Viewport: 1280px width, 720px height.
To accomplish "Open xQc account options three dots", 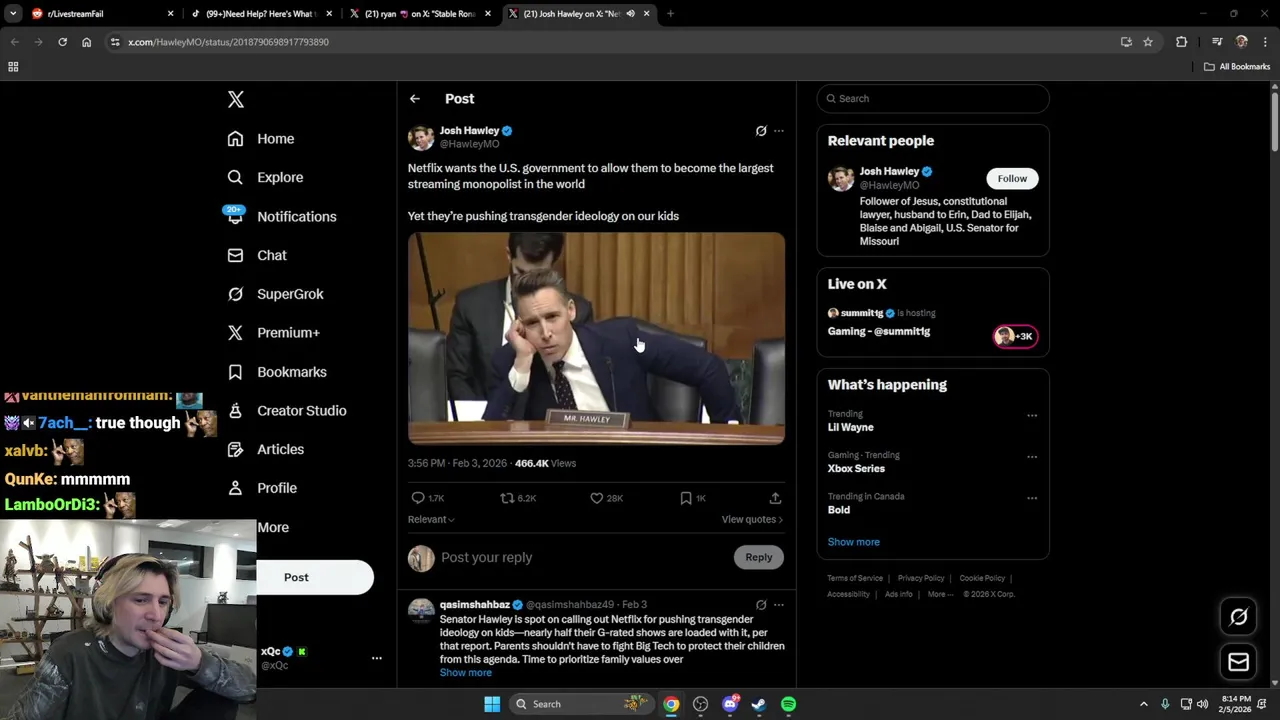I will tap(377, 658).
